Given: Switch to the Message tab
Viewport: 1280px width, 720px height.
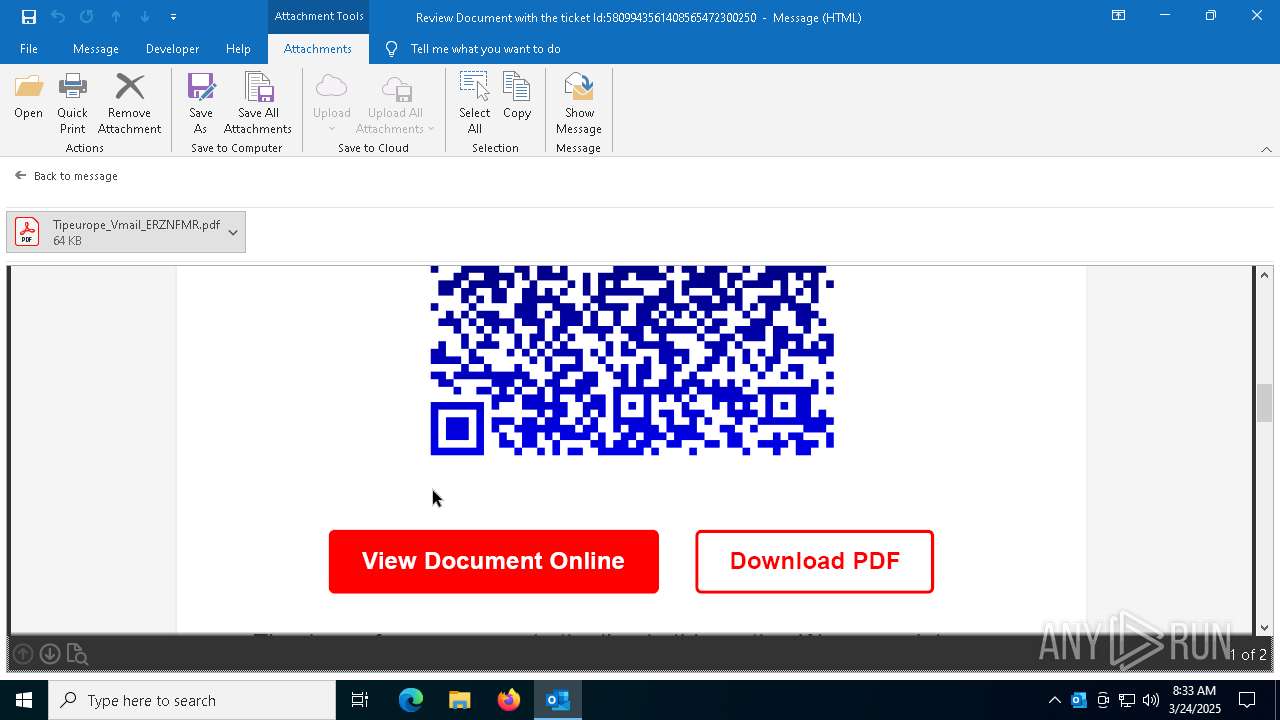Looking at the screenshot, I should coord(96,49).
